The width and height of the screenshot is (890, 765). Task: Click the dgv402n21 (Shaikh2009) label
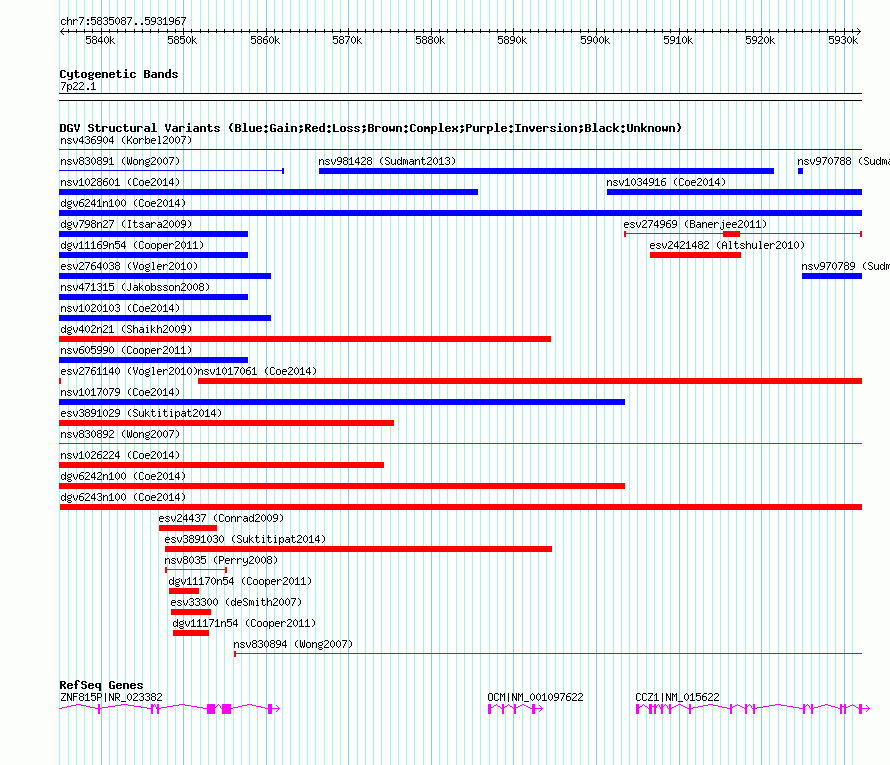[126, 329]
